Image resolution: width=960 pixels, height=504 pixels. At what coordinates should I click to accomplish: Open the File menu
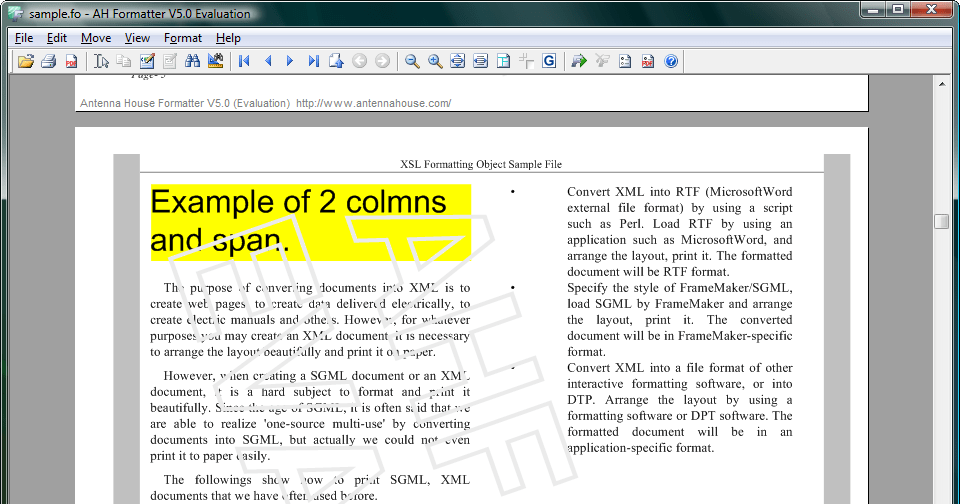[24, 38]
